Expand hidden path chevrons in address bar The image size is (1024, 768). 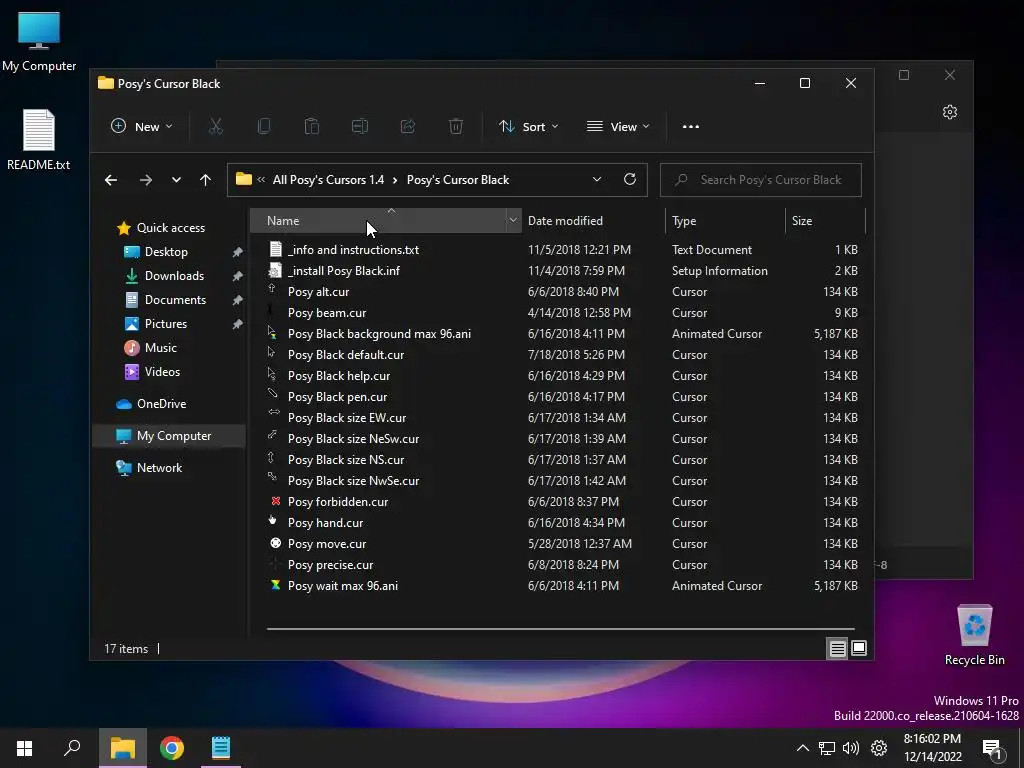(261, 180)
